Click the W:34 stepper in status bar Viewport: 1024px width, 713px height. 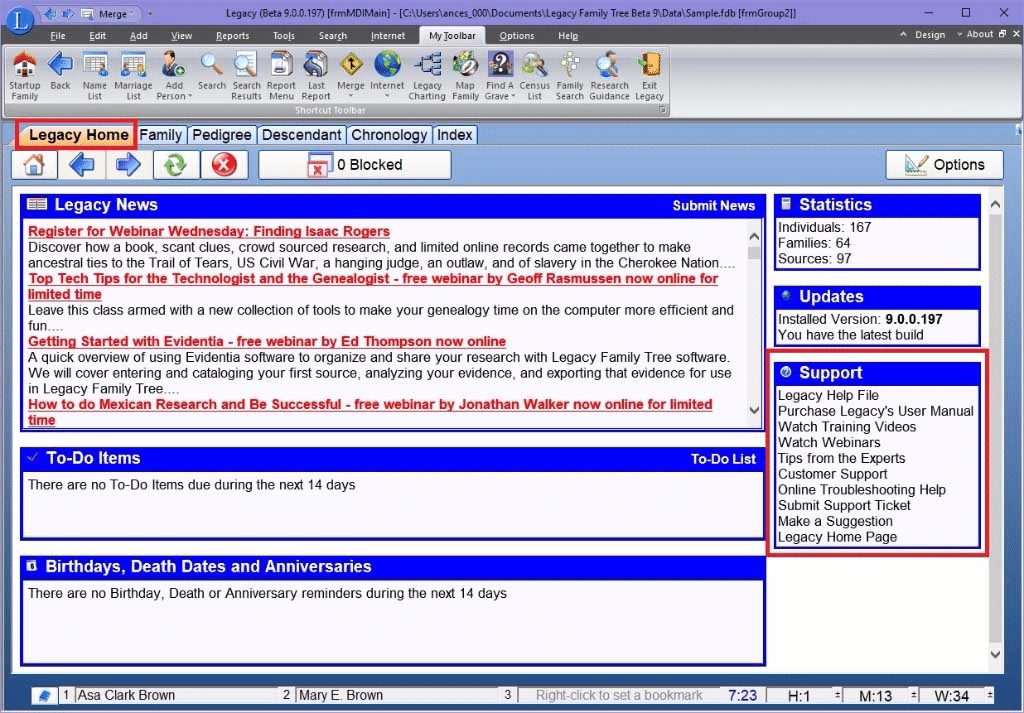(x=989, y=695)
